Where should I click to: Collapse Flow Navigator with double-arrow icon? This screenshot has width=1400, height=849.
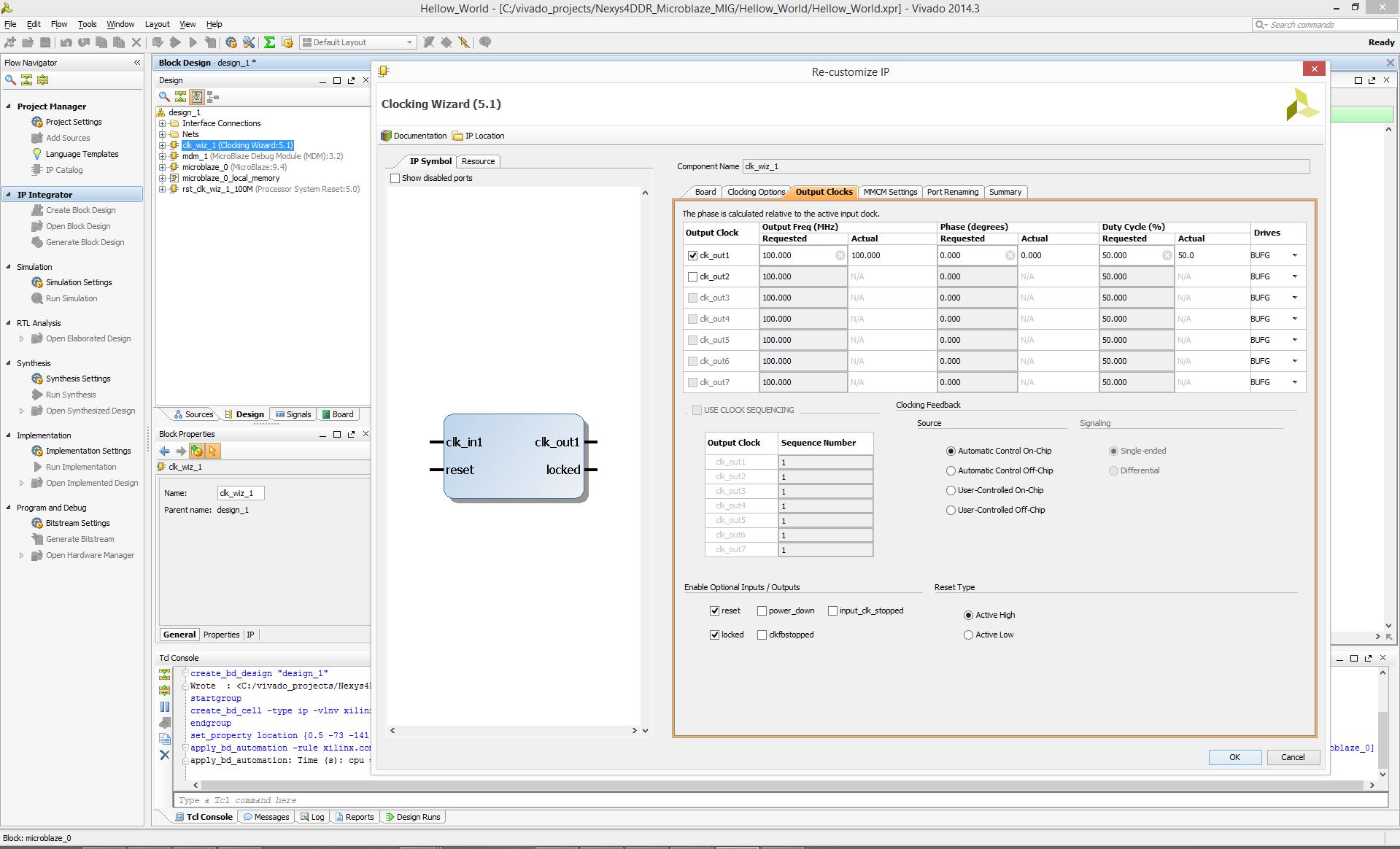coord(137,63)
